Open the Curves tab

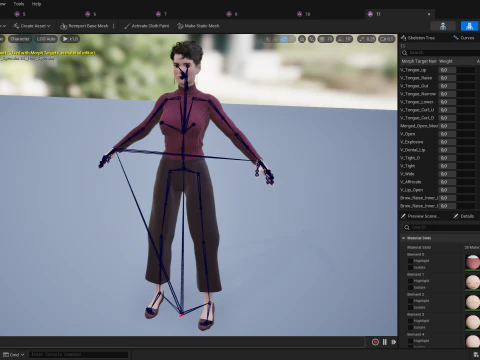click(x=464, y=38)
